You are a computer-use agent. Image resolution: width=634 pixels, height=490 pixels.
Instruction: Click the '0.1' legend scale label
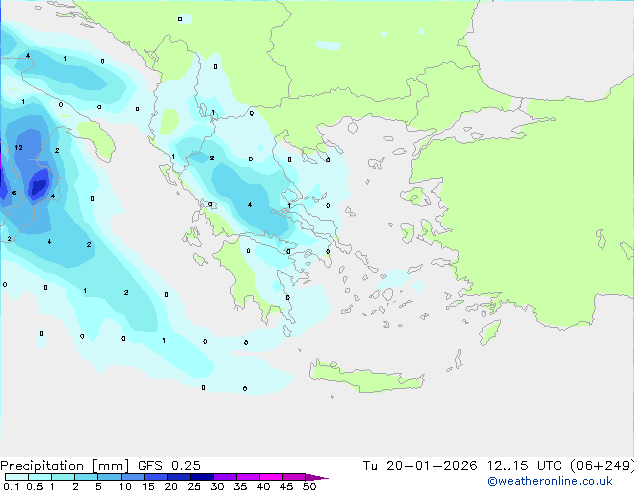[11, 486]
